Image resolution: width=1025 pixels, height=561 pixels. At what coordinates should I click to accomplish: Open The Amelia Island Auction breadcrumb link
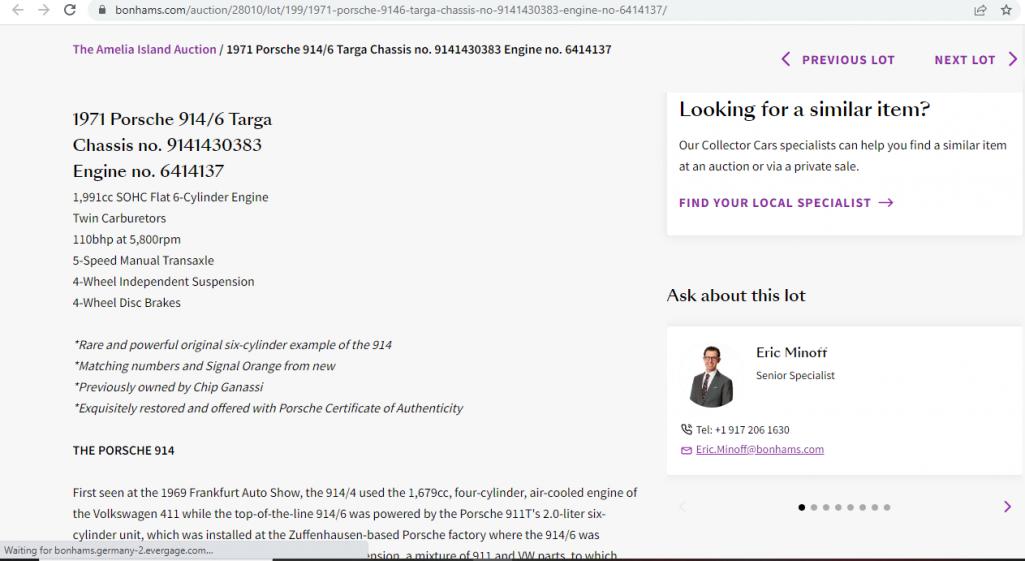[144, 49]
